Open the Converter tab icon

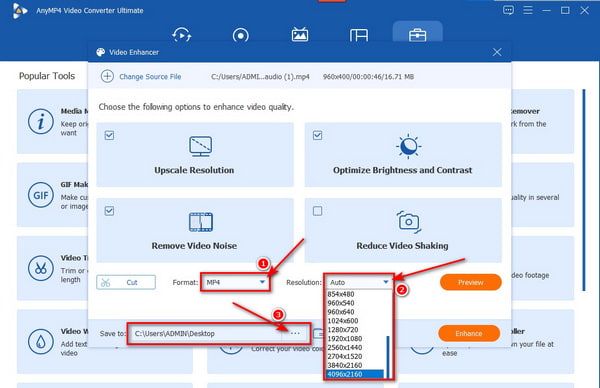[x=182, y=35]
